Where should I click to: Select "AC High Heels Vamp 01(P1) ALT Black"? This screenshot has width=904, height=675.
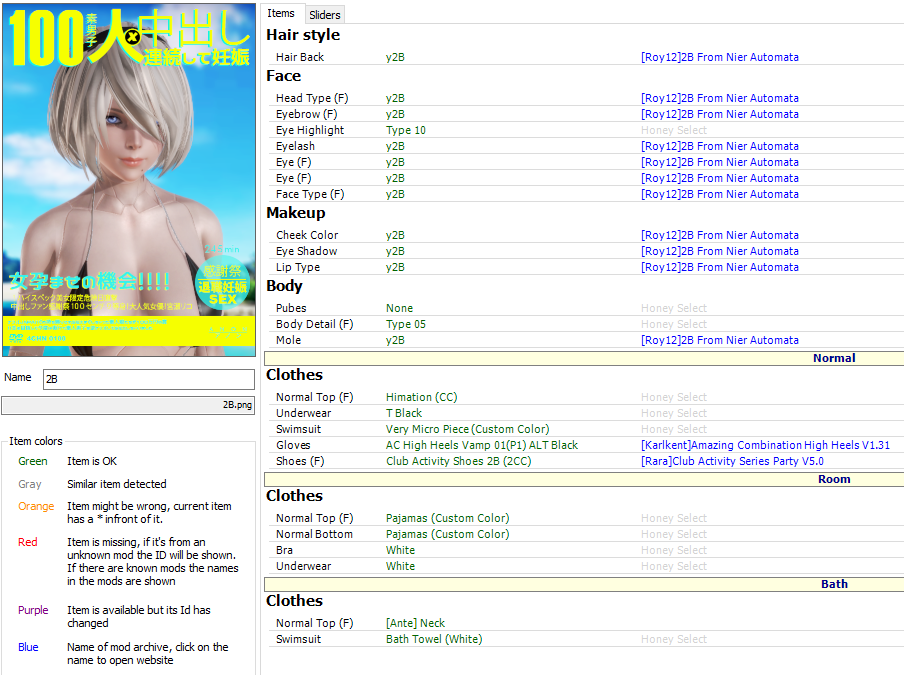pos(482,445)
